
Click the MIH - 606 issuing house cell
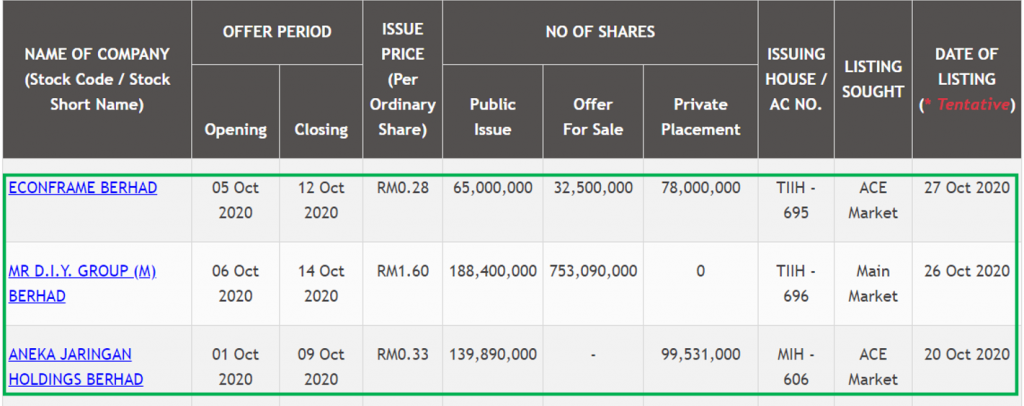click(x=796, y=366)
